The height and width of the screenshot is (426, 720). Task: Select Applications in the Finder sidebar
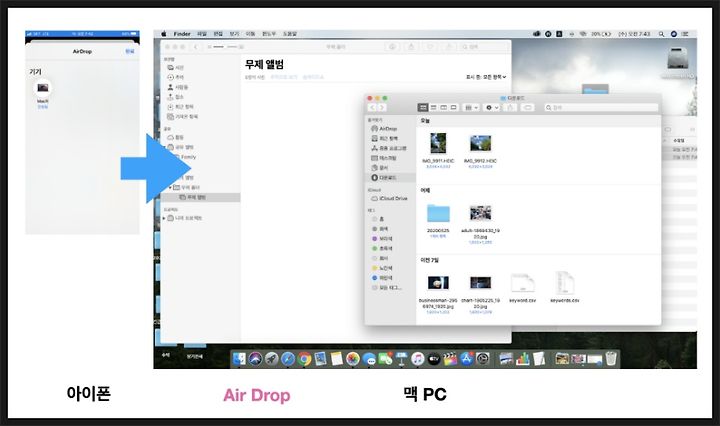coord(388,148)
